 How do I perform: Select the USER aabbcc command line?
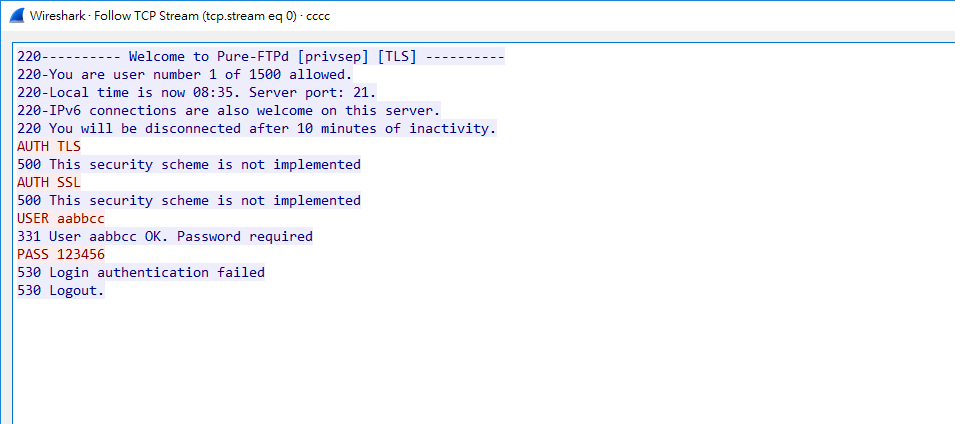61,218
